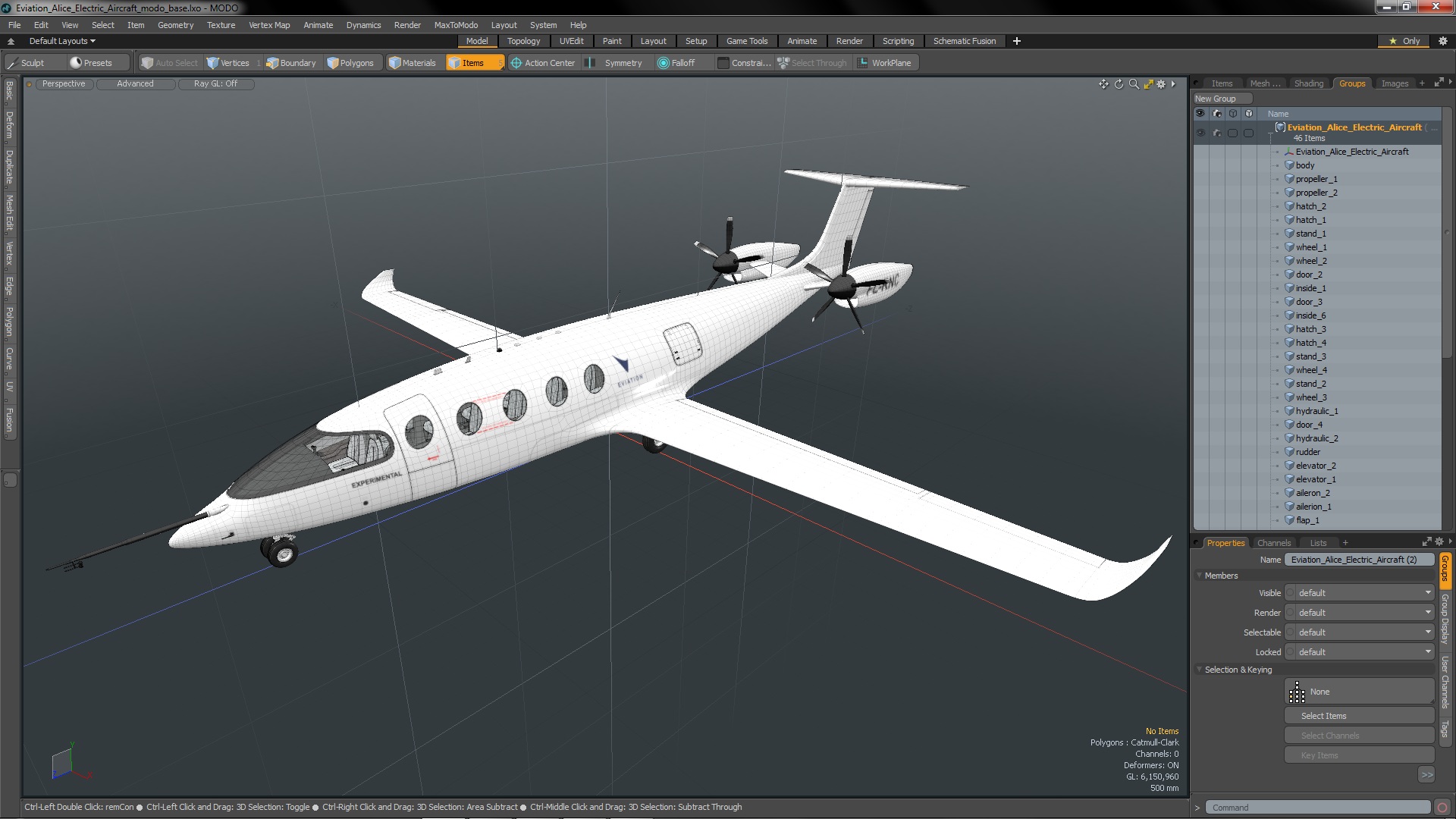
Task: Click the viewport zoom magnifier icon
Action: click(1134, 84)
